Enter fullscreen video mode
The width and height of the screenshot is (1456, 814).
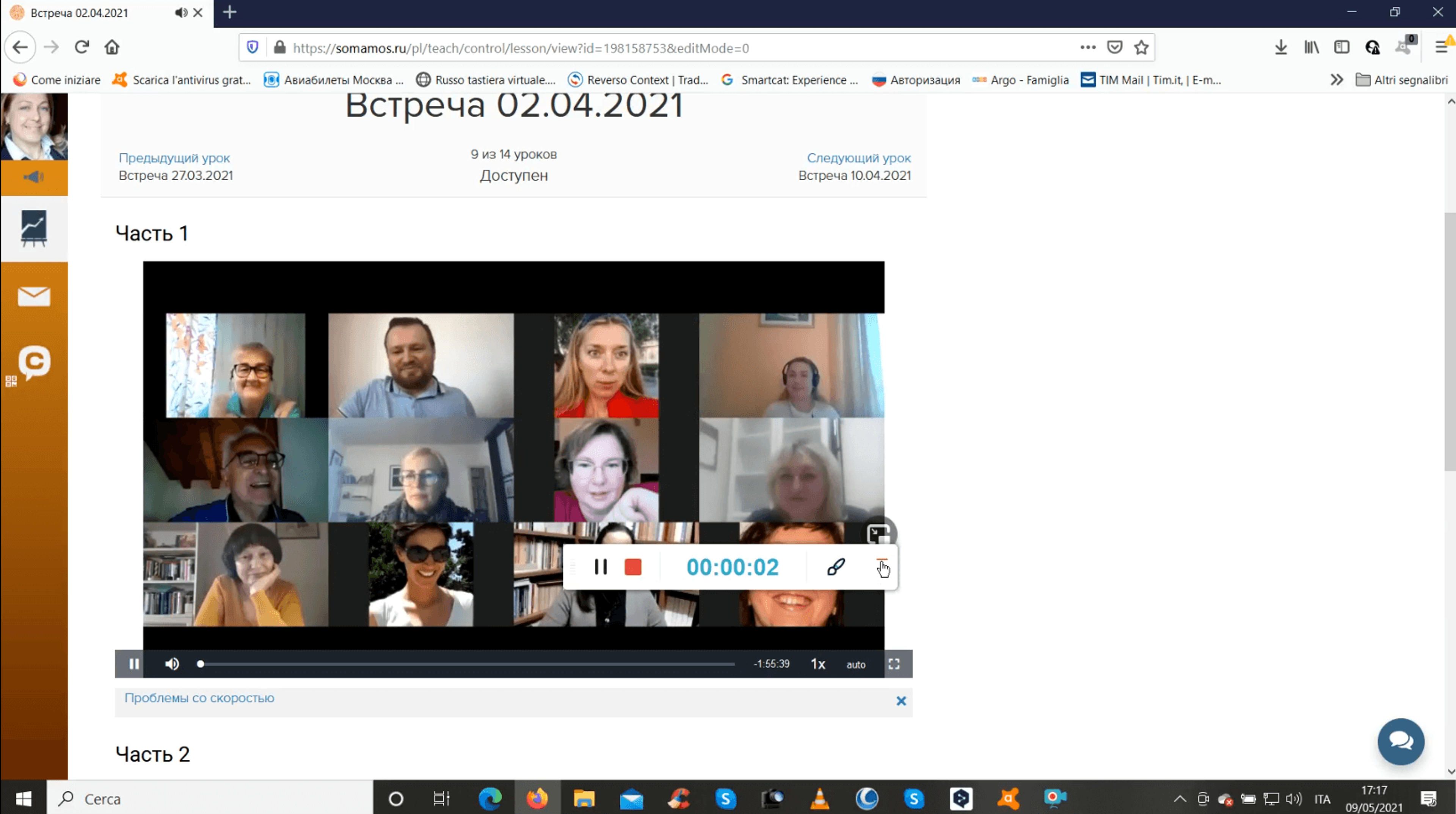tap(894, 664)
